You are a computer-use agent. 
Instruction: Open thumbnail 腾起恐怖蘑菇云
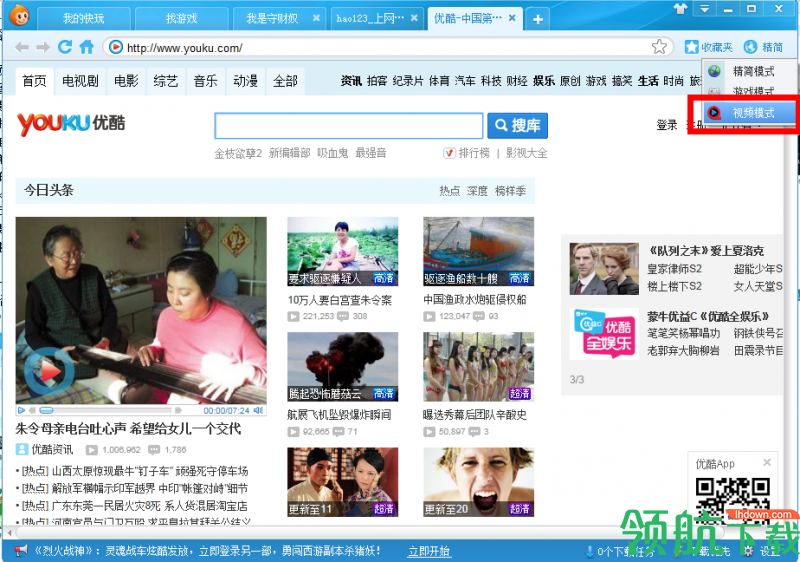343,367
